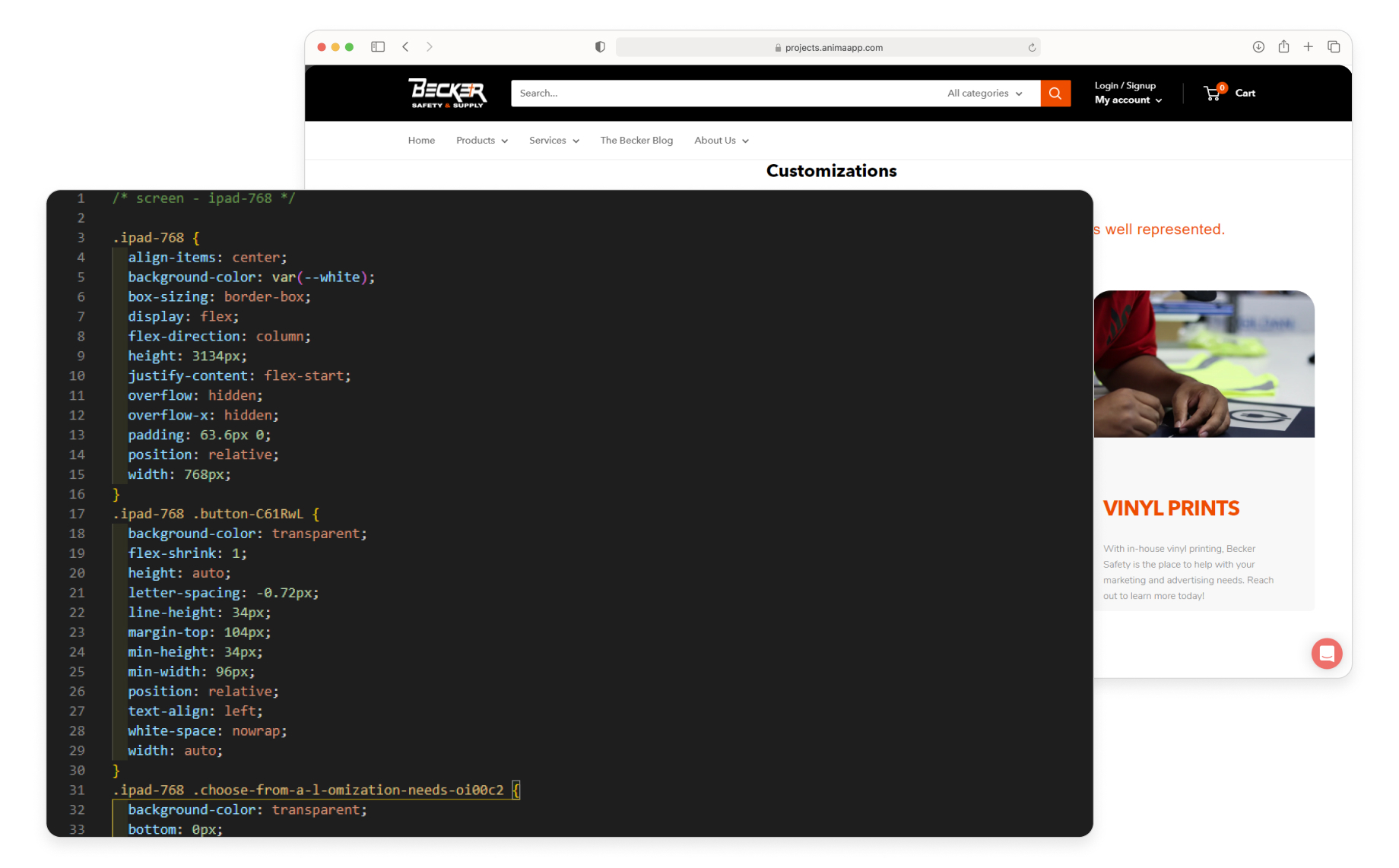Open the Products menu dropdown
This screenshot has width=1399, height=868.
[481, 141]
